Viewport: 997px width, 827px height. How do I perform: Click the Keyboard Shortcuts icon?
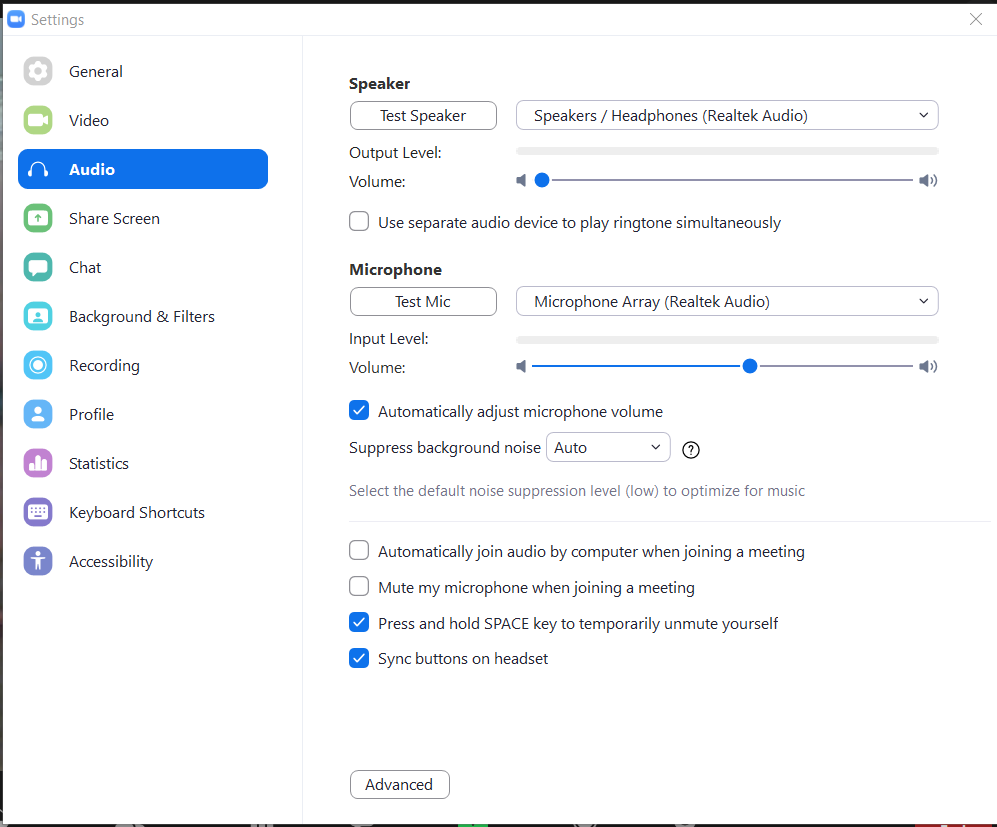coord(38,512)
